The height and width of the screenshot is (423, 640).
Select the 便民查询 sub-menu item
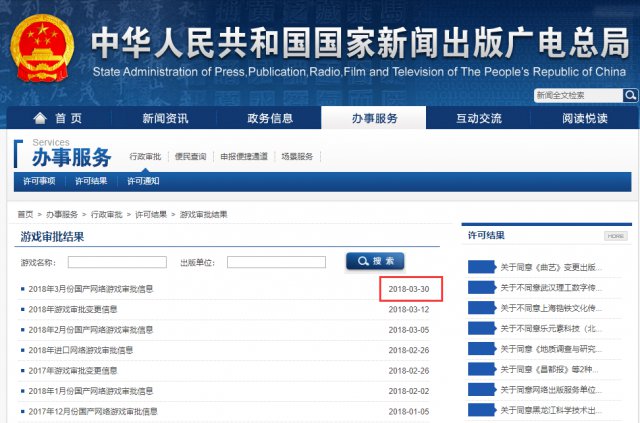click(x=191, y=156)
